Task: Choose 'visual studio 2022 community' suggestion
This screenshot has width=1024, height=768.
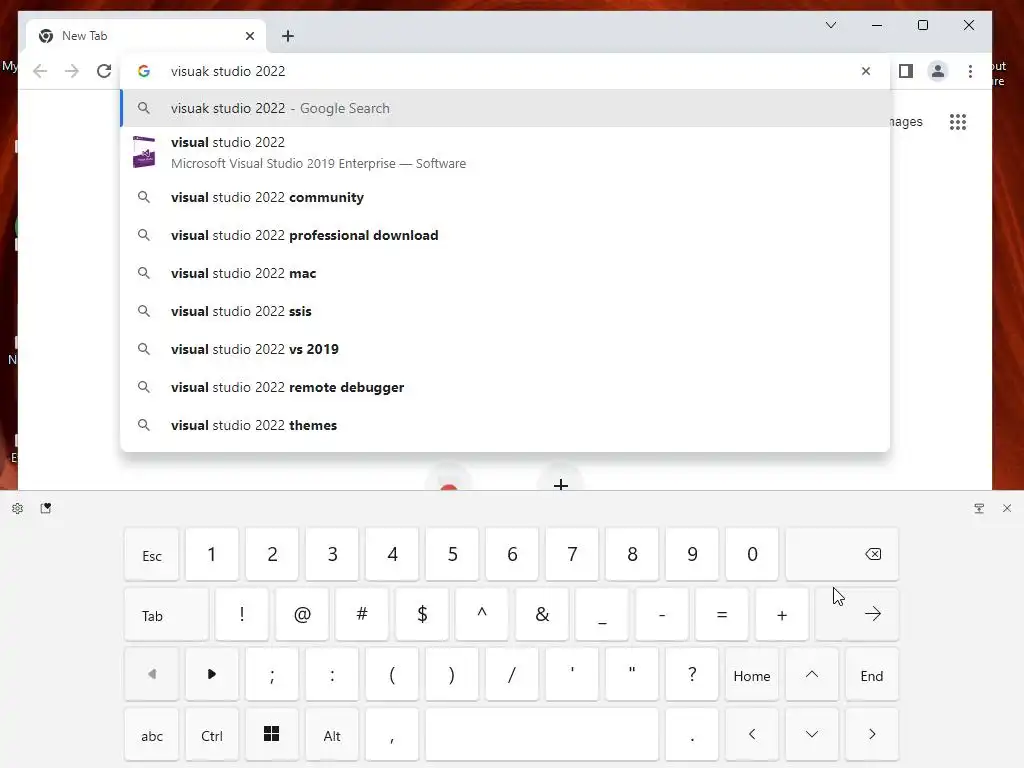Action: click(x=505, y=197)
